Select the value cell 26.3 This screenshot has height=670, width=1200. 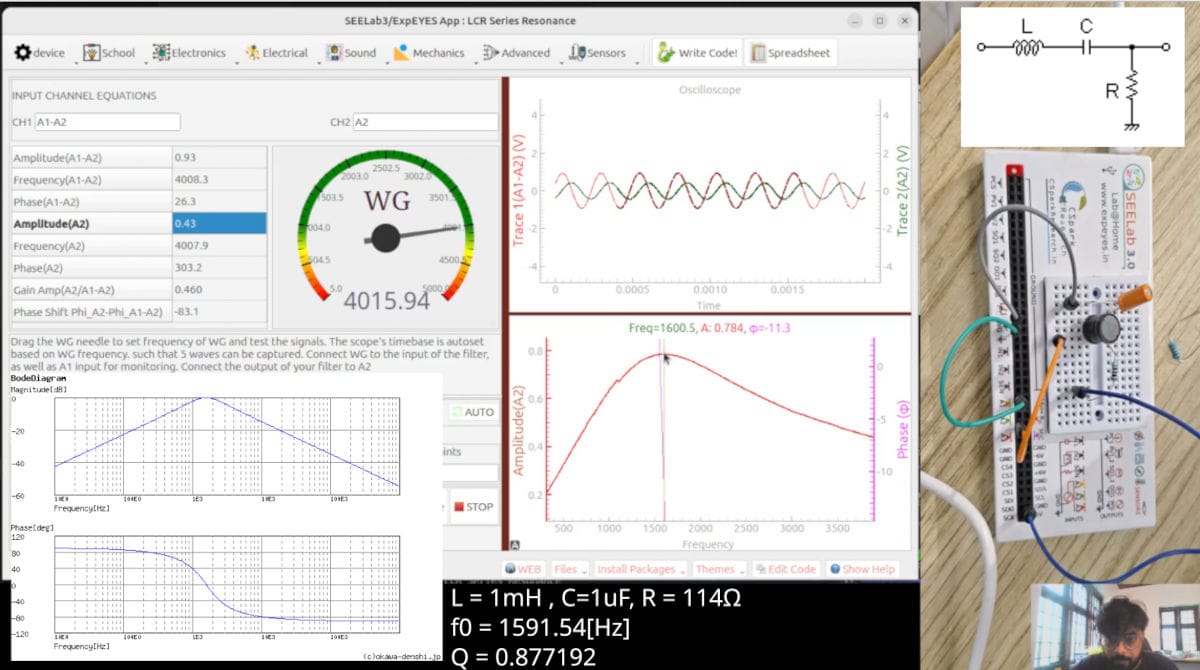tap(219, 202)
